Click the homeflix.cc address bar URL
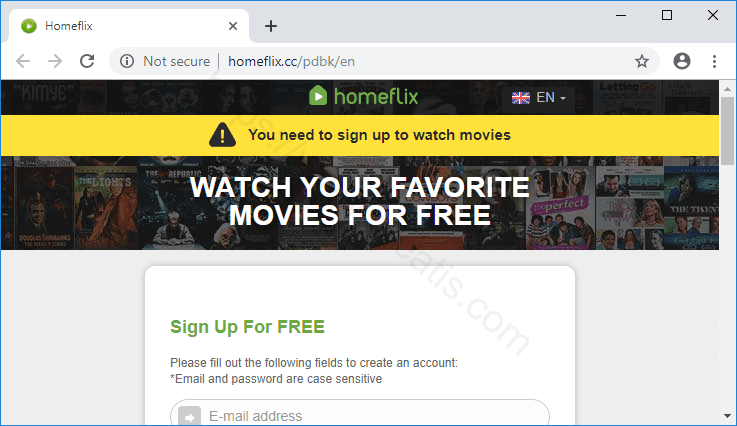Viewport: 737px width, 426px height. (291, 61)
